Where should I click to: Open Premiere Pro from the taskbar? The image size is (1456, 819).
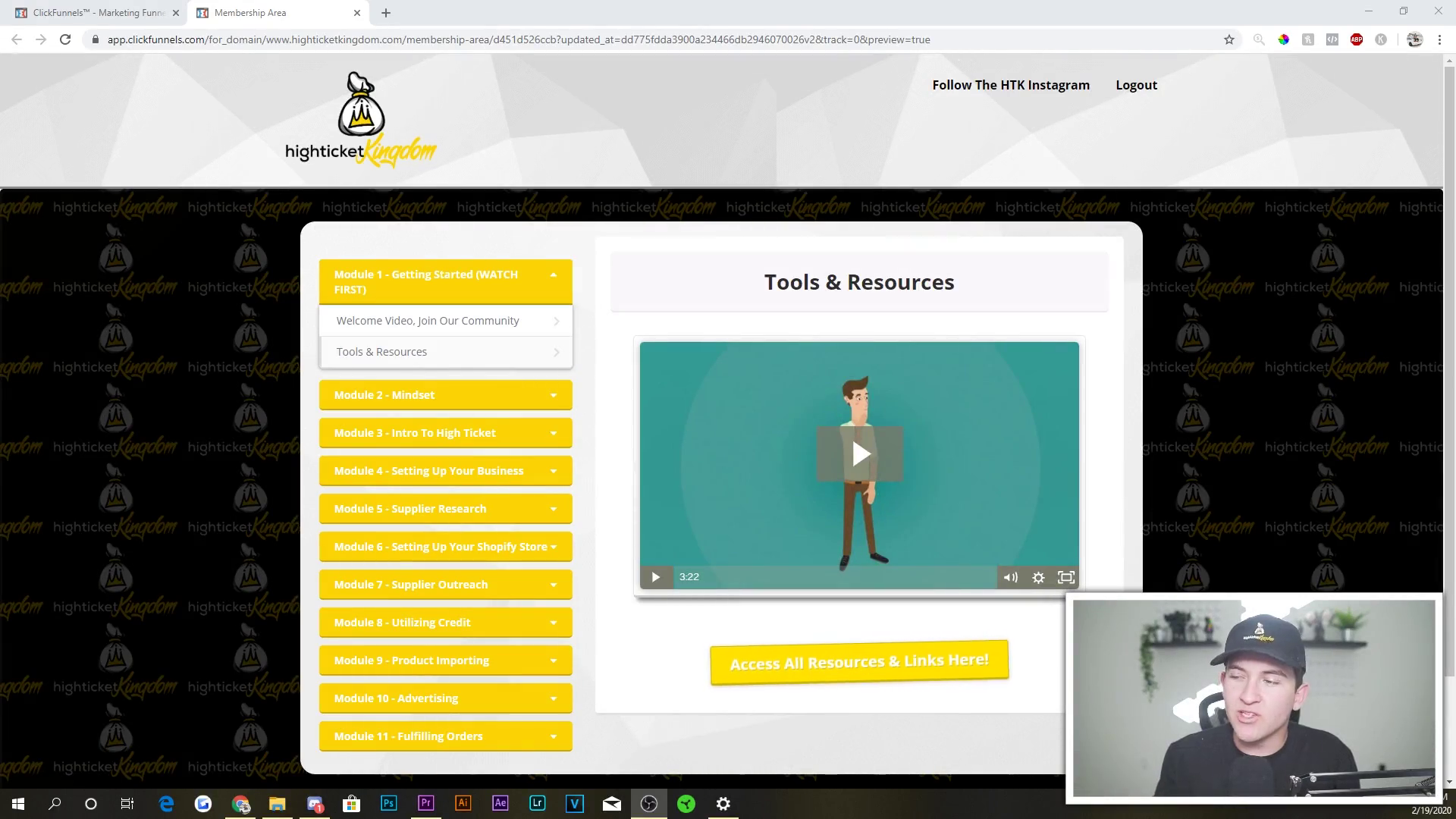[x=425, y=803]
